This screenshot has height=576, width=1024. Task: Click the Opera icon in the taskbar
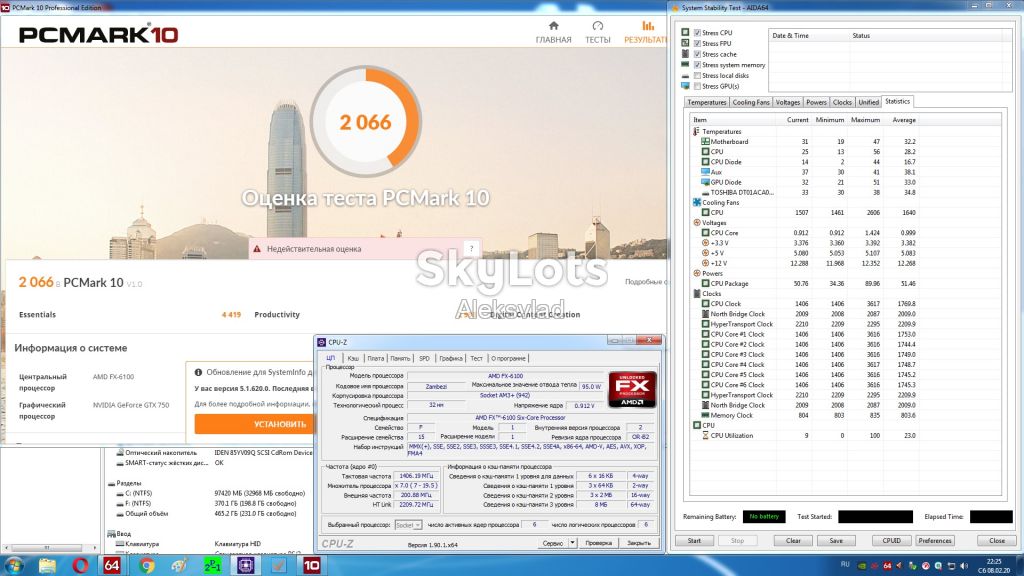click(x=80, y=565)
